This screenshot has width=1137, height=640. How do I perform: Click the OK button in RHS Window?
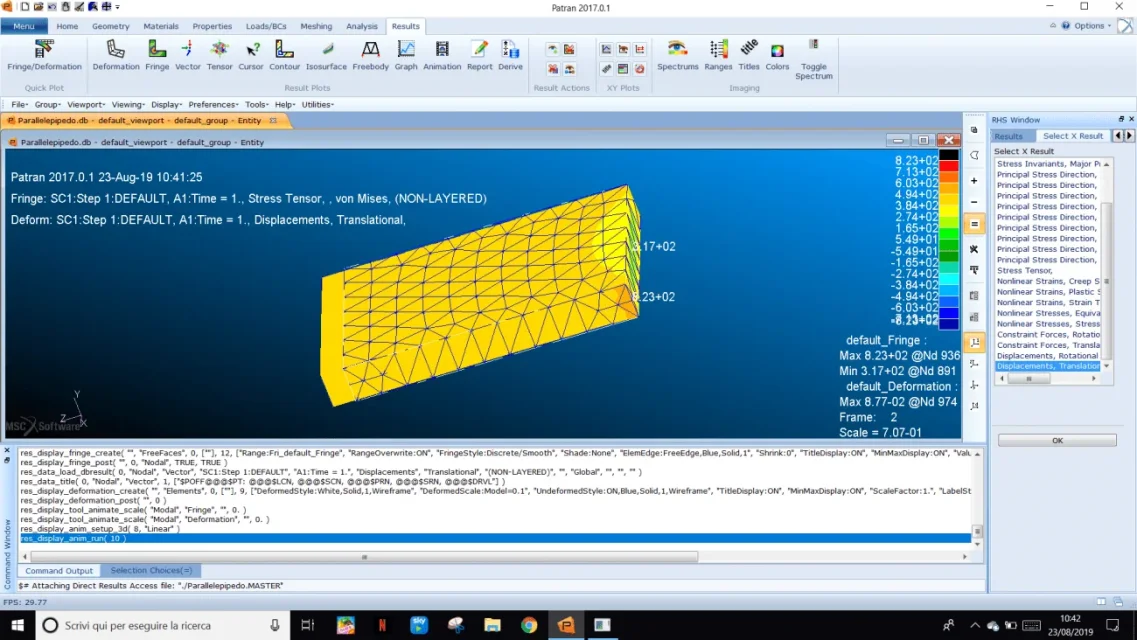[x=1057, y=440]
